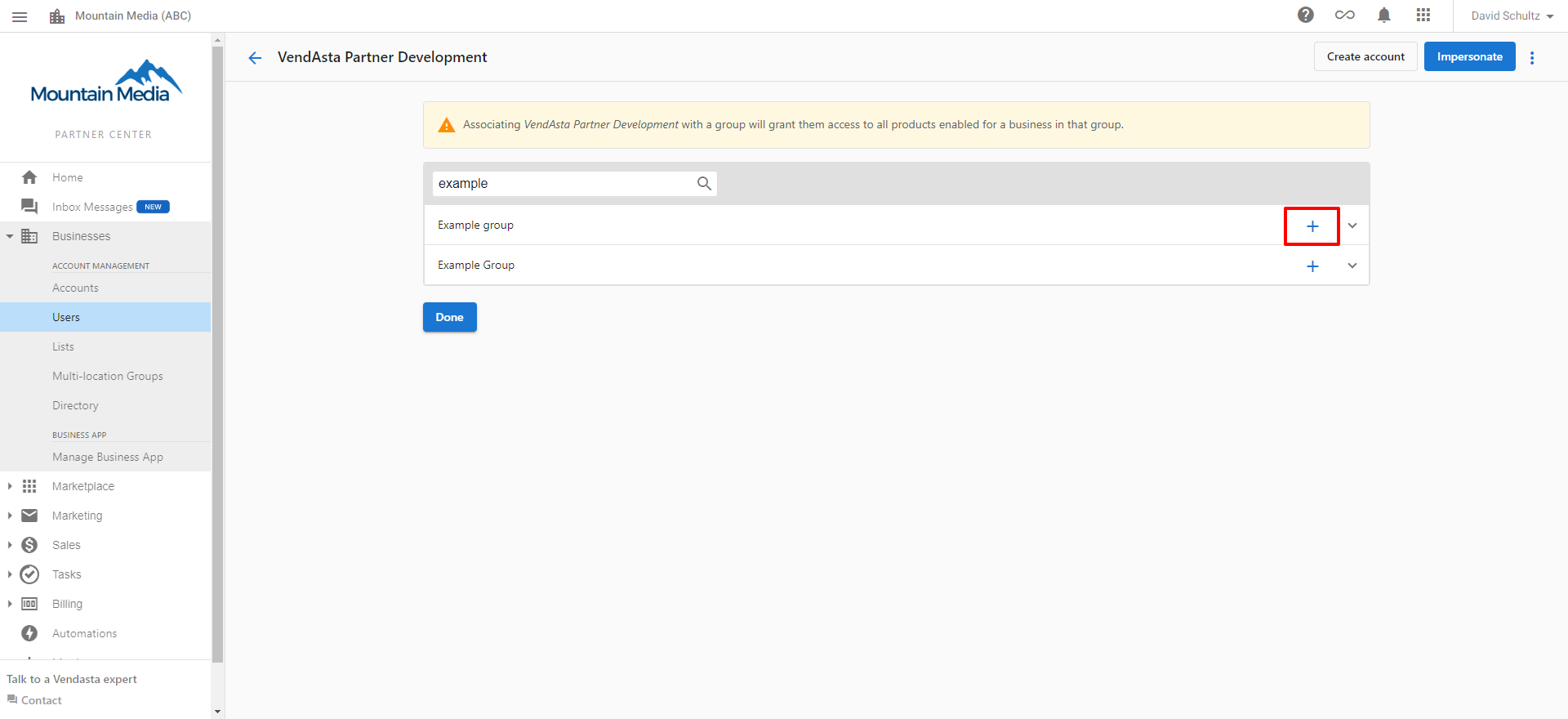Click 'Example group' row text
The width and height of the screenshot is (1568, 719).
pyautogui.click(x=475, y=225)
